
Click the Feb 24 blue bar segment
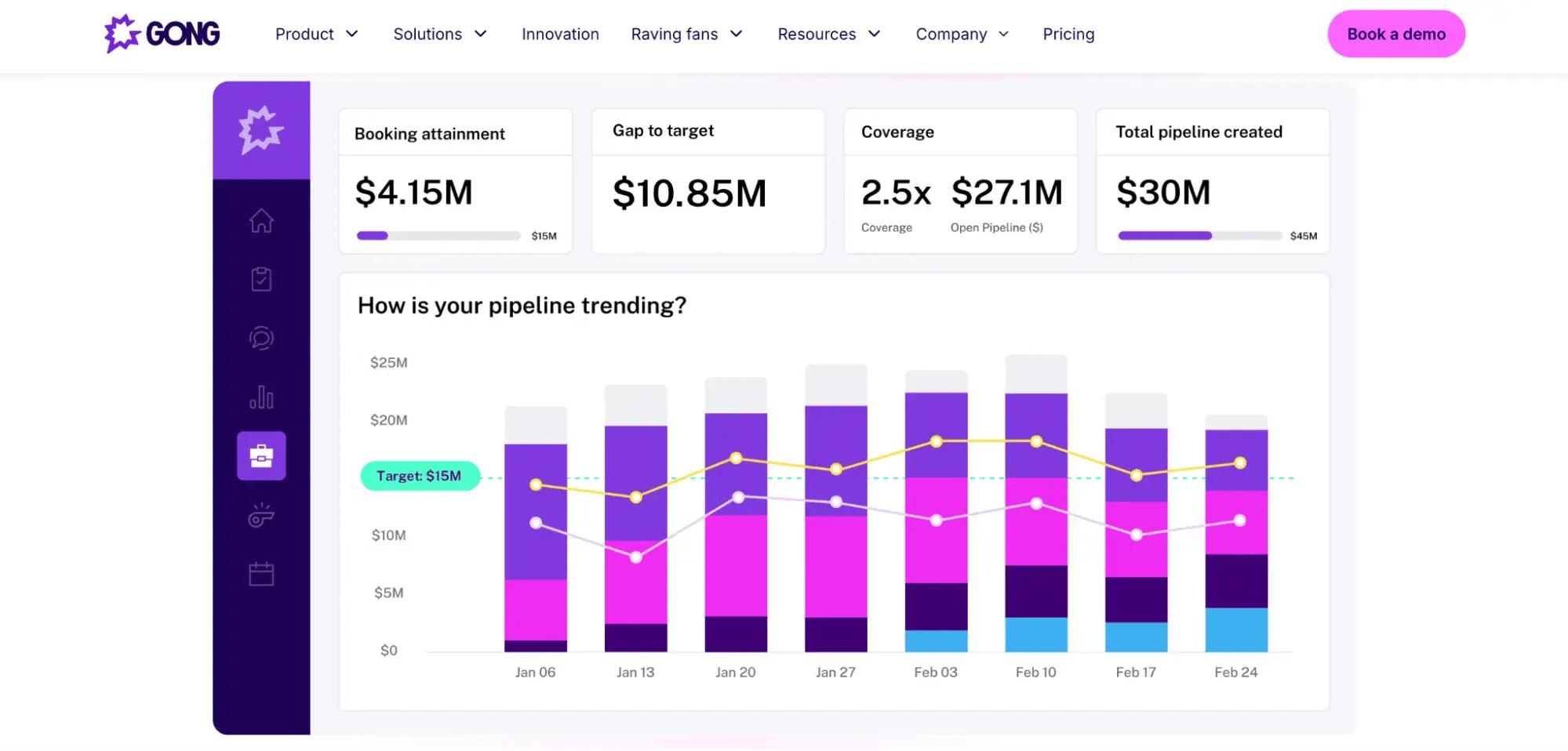point(1236,630)
